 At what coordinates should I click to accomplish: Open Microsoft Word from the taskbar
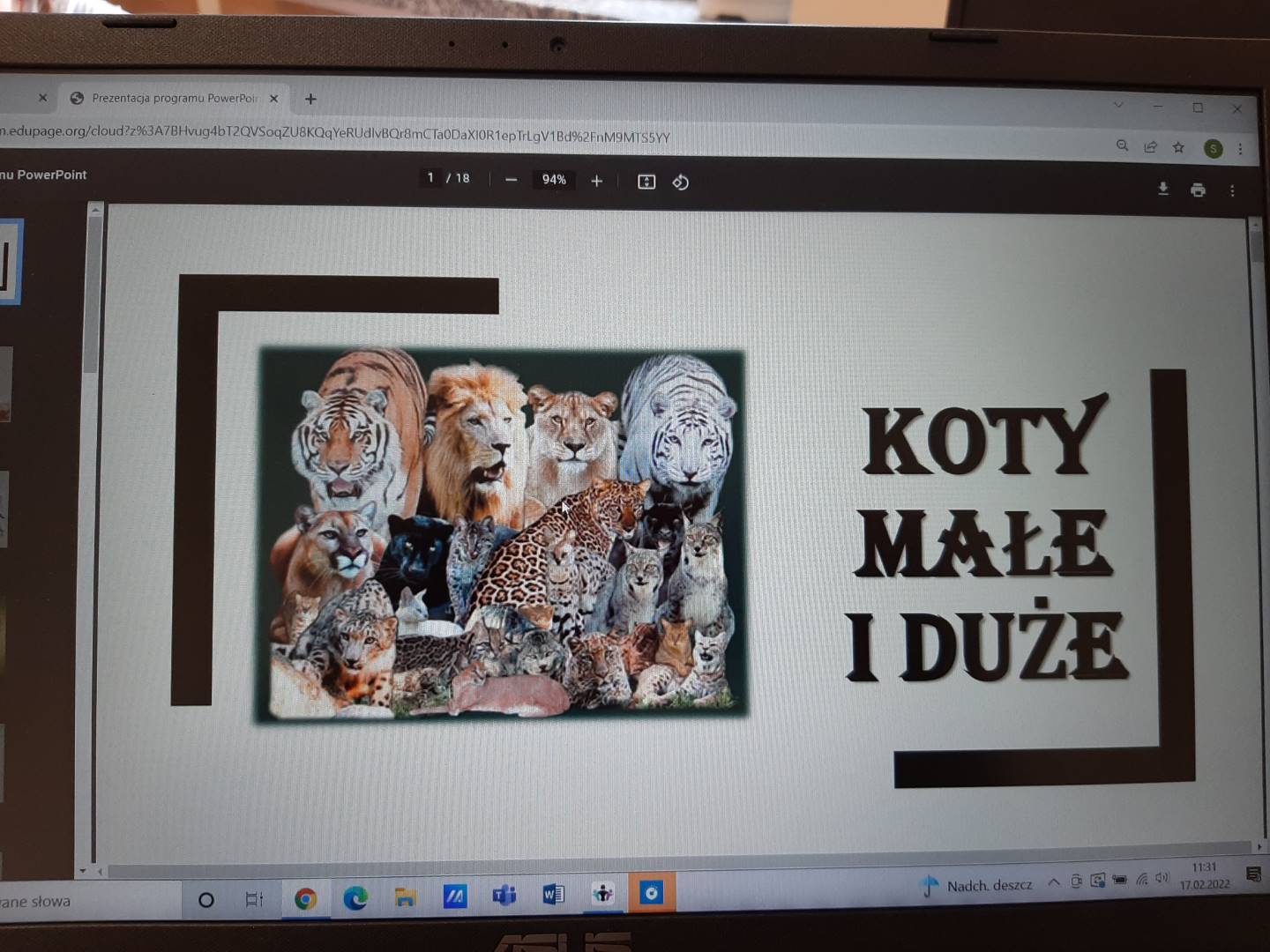point(553,895)
